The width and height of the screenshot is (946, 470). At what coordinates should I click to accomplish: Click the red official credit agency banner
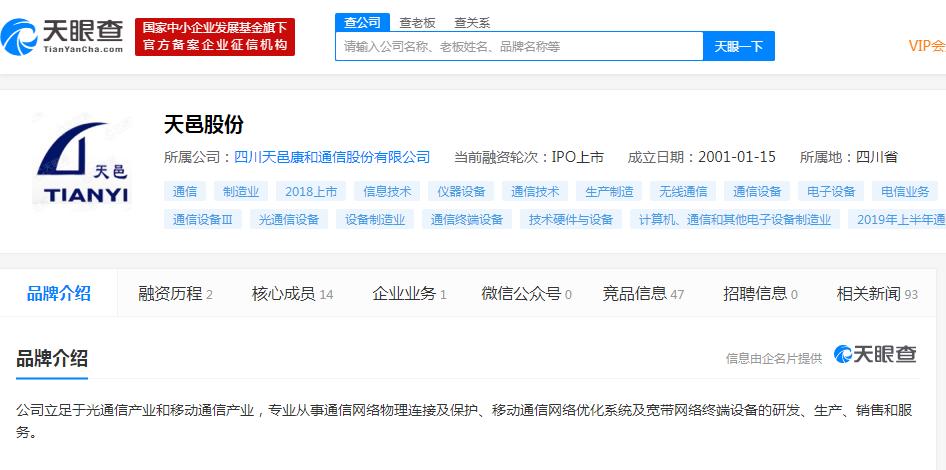(215, 36)
